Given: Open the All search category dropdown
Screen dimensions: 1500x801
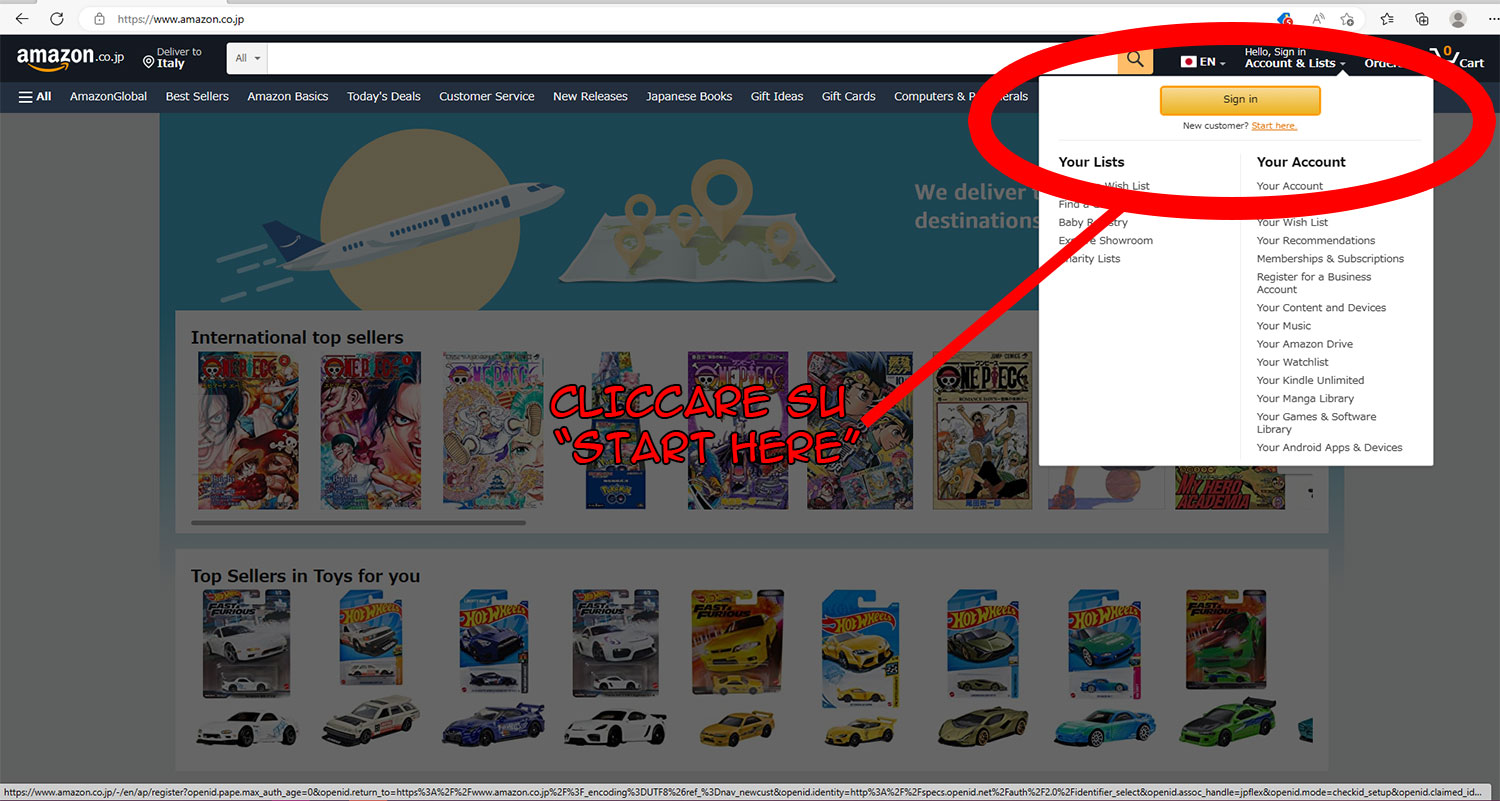Looking at the screenshot, I should tap(247, 59).
